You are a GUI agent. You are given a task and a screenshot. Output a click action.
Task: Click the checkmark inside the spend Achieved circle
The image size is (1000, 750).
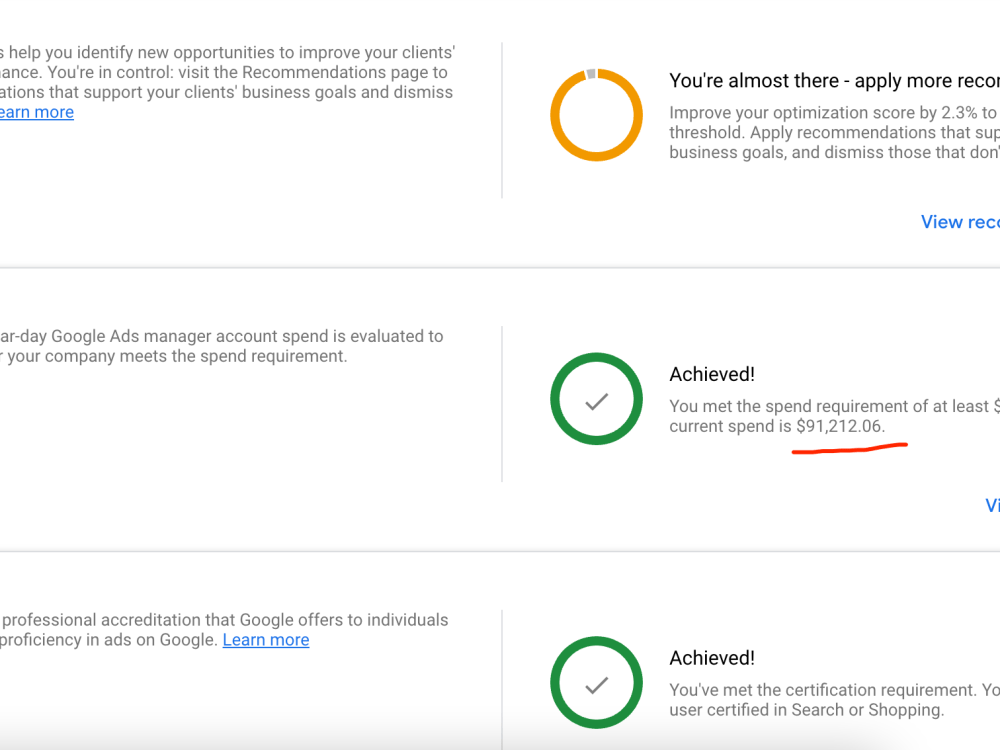click(x=596, y=402)
